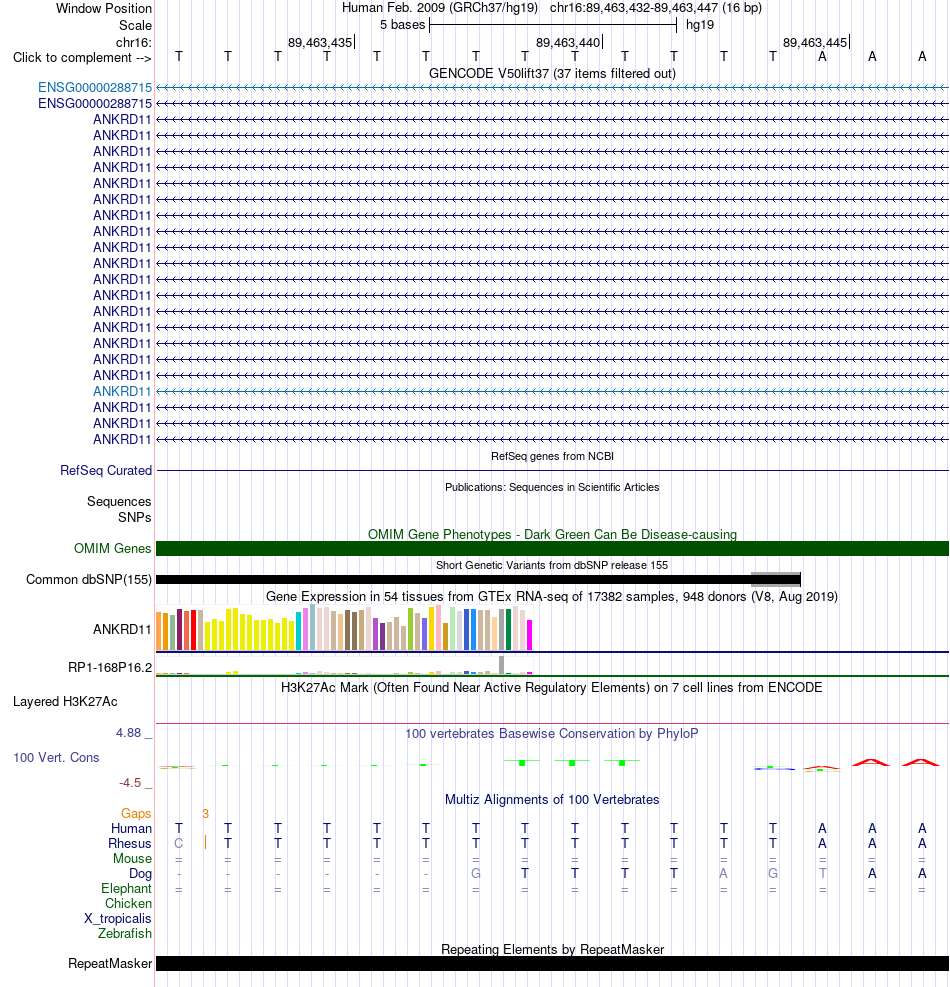The height and width of the screenshot is (987, 950).
Task: Select the light-blue ENSG00000288715 transcript label
Action: coord(94,87)
